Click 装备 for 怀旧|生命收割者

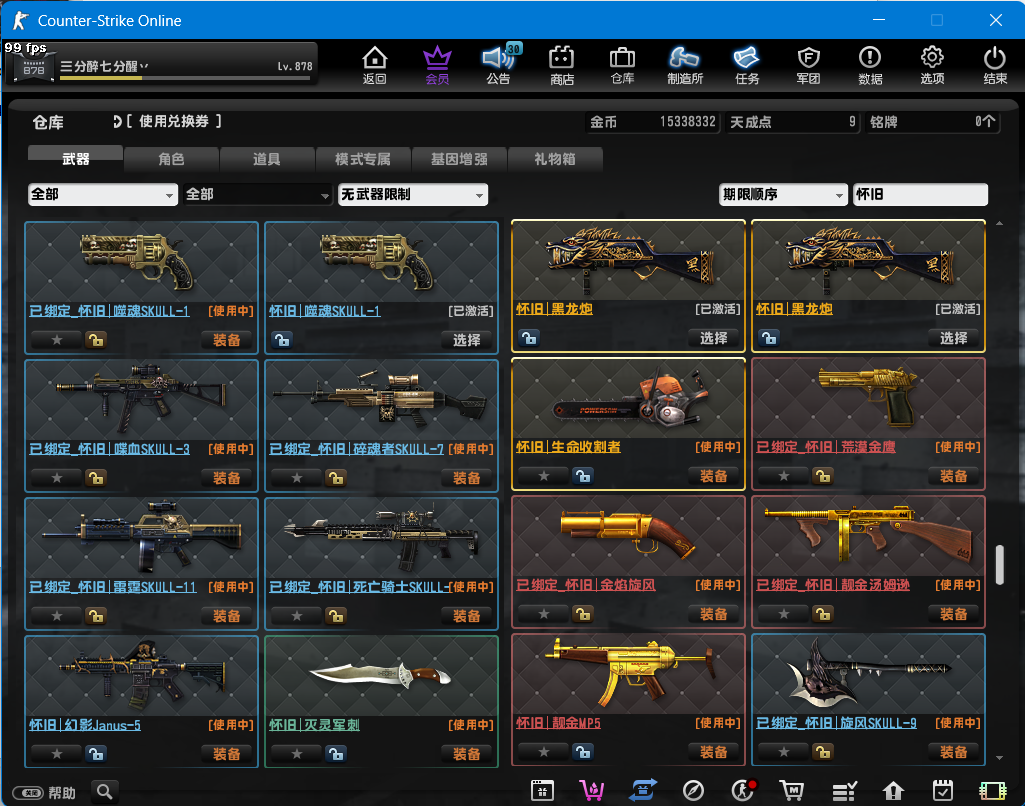713,476
